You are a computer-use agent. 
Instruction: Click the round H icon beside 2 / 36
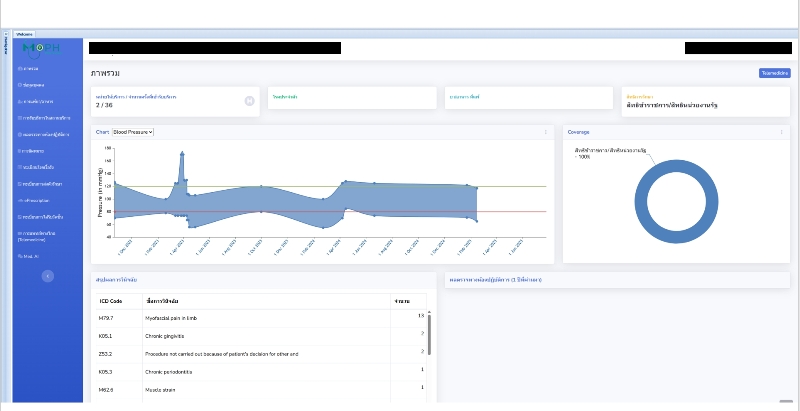249,101
